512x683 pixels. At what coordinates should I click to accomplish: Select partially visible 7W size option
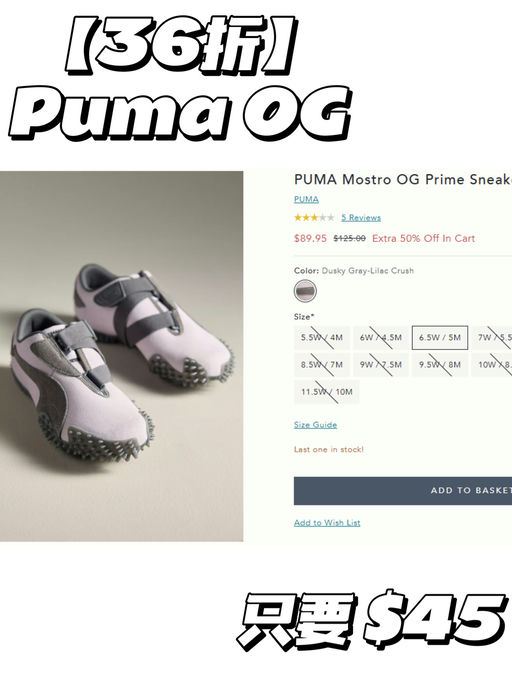click(492, 338)
